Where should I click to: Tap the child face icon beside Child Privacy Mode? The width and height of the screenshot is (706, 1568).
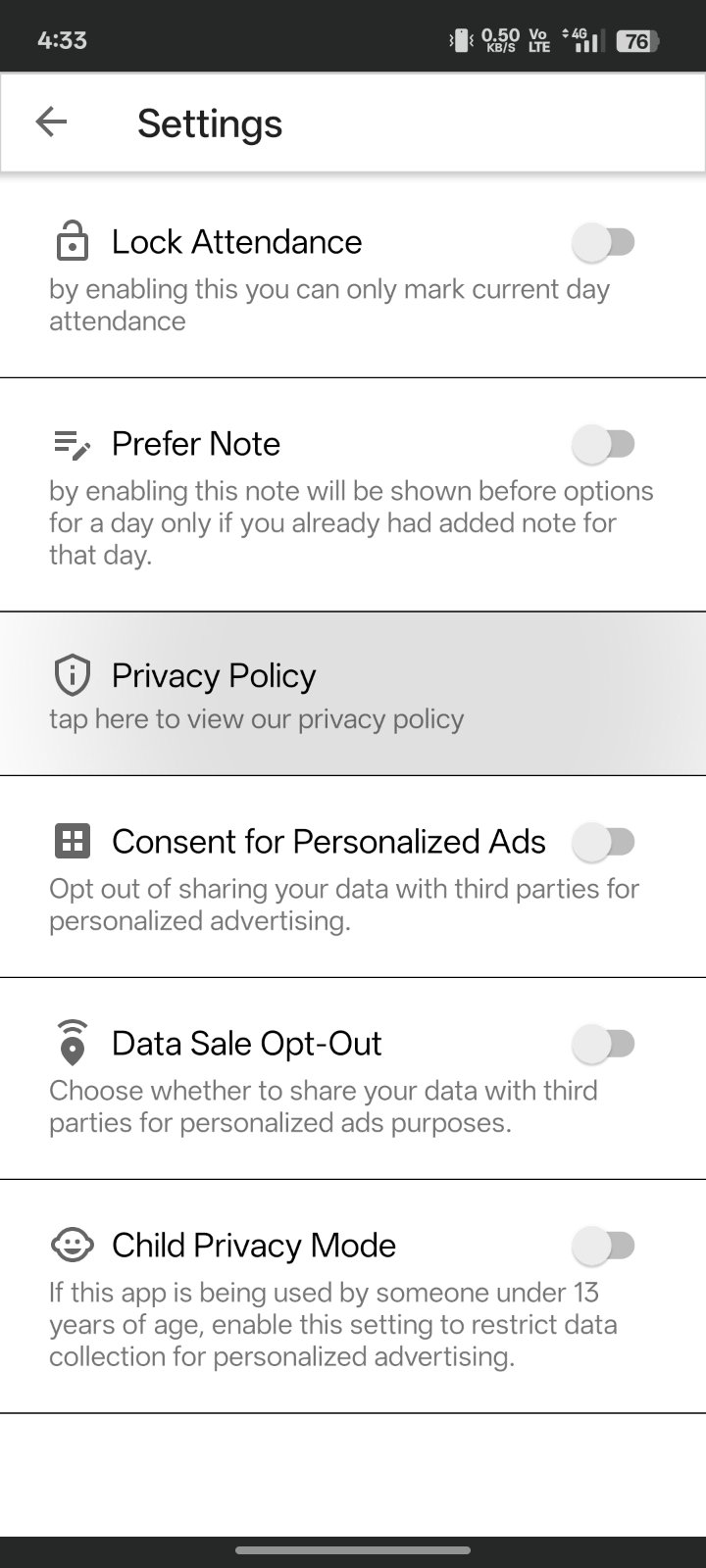(72, 1245)
